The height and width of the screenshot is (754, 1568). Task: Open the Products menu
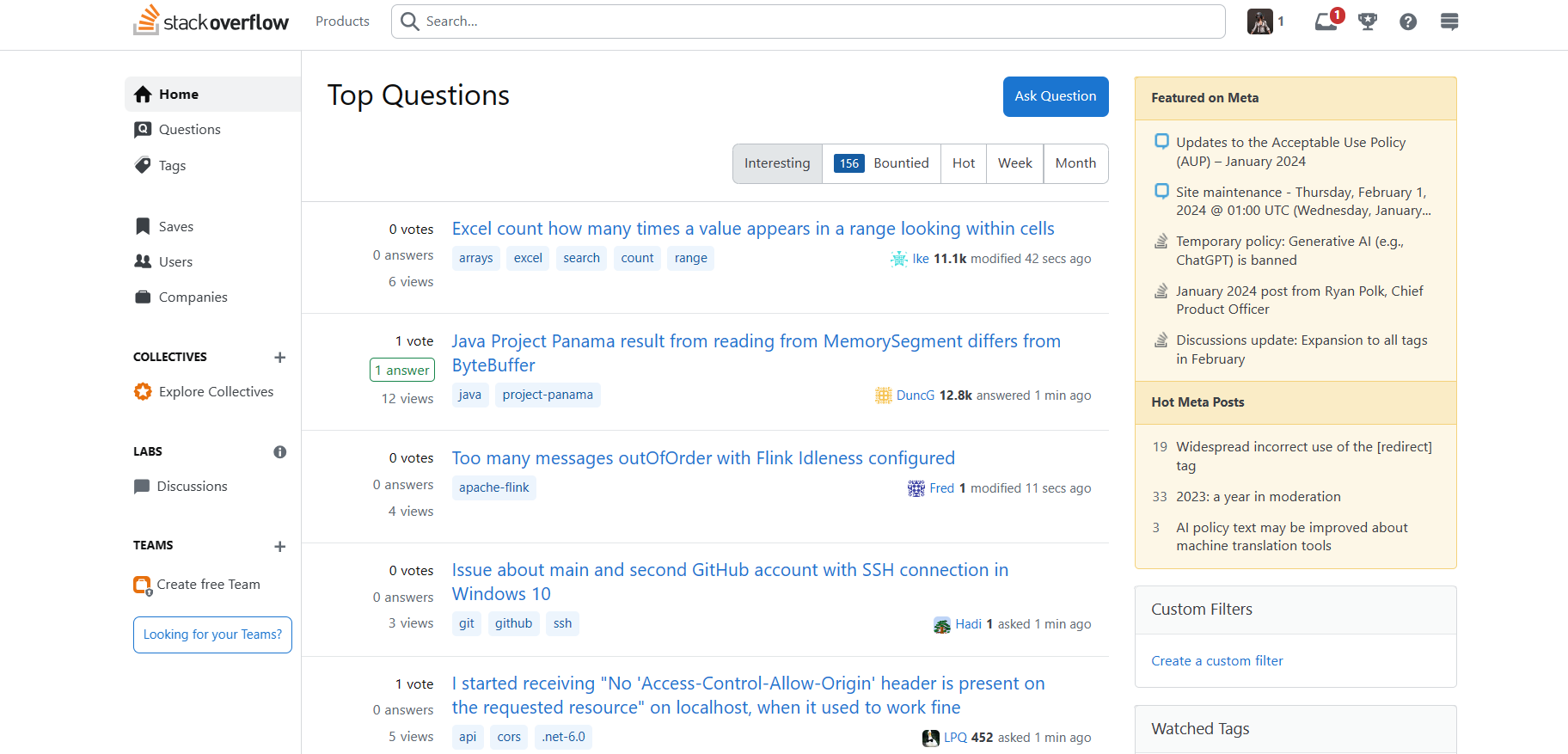click(x=342, y=21)
